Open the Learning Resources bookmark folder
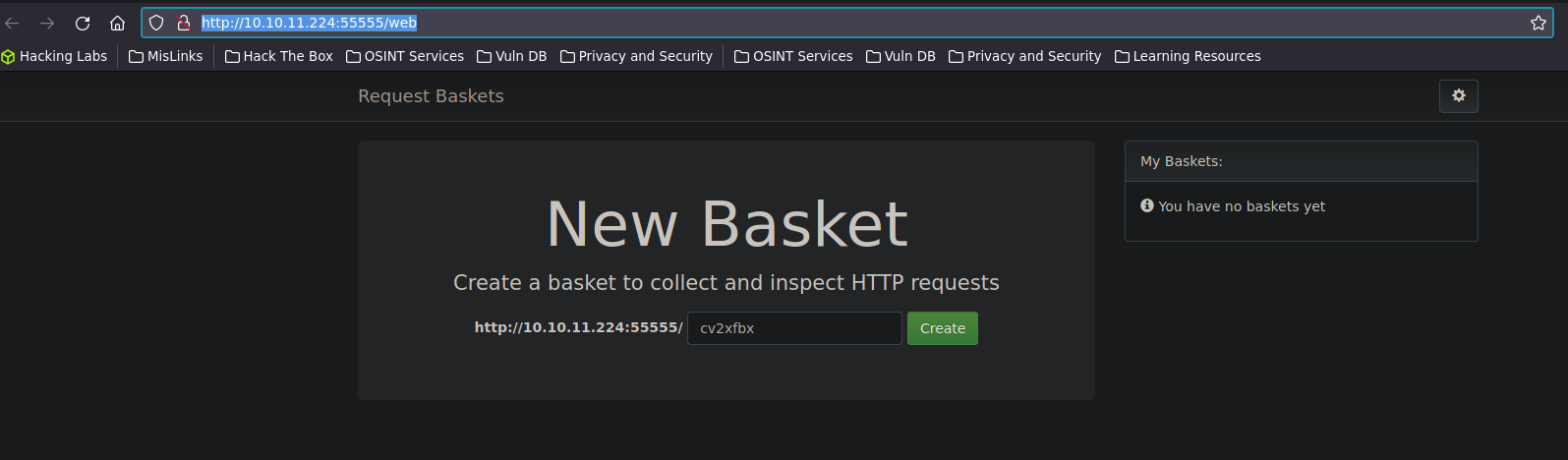Screen dimensions: 1568x460 click(1189, 56)
